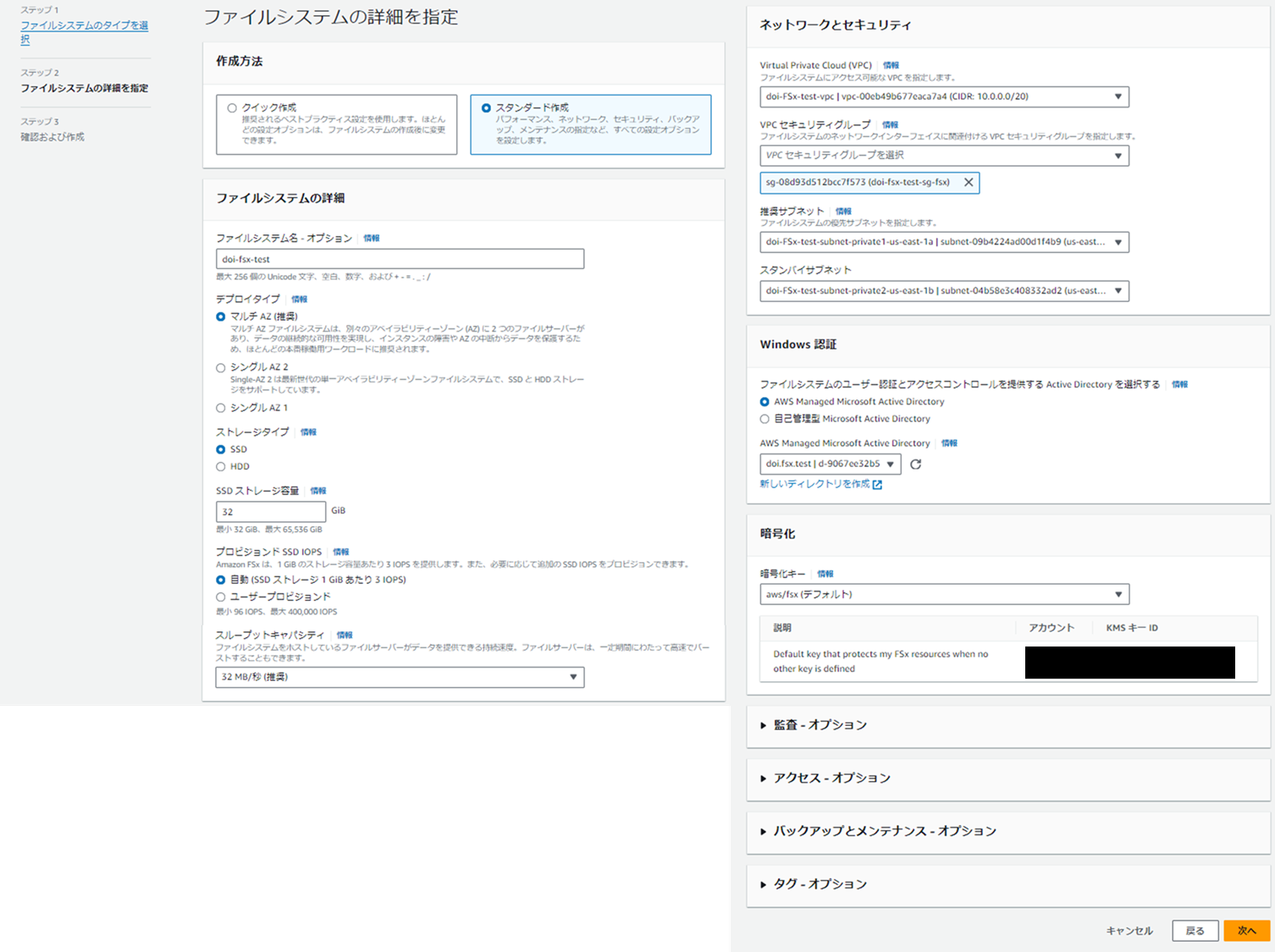Remove the sg-08d93d512bcc7f573 security group tag
The height and width of the screenshot is (952, 1275).
tap(969, 182)
